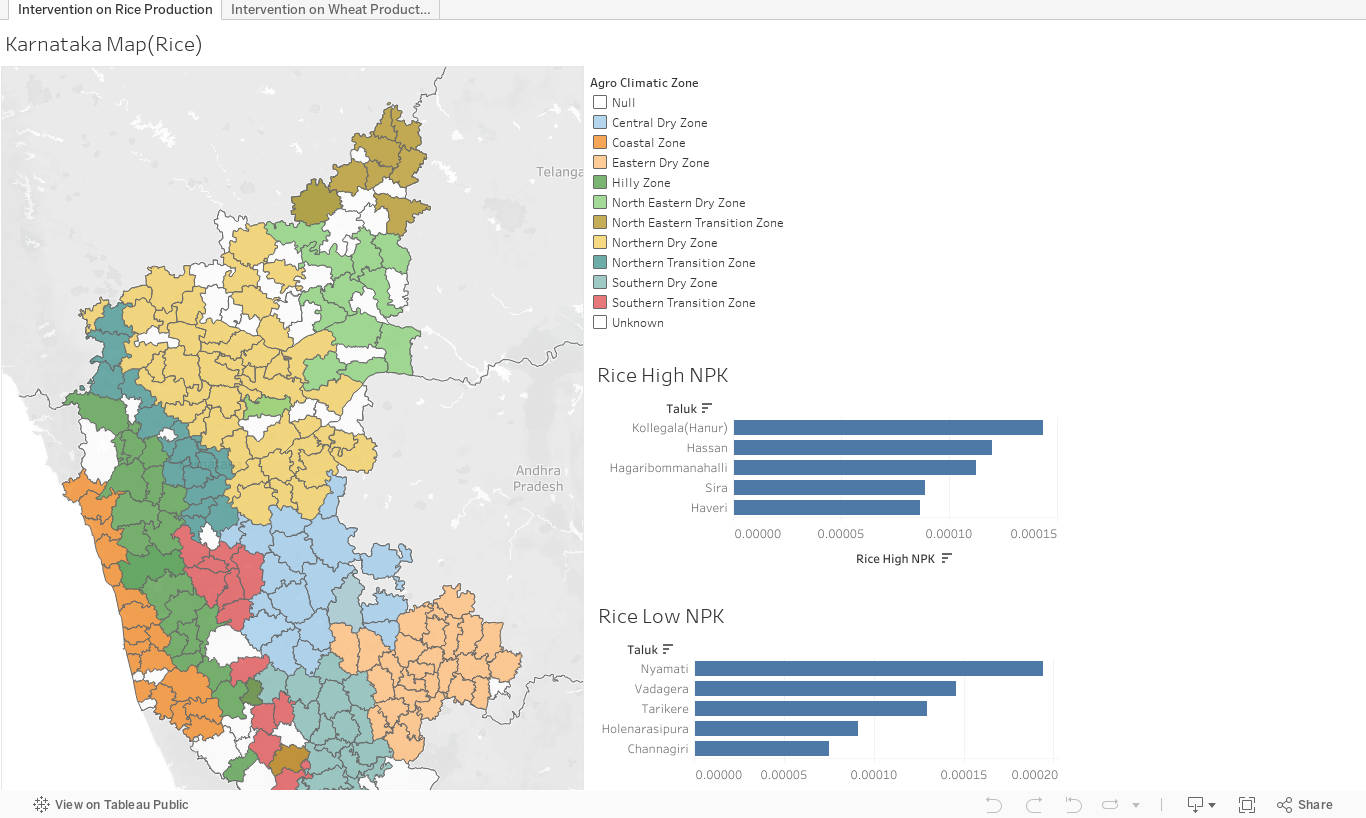Click sort icon next to Taluk in Rice High NPK
1366x818 pixels.
click(707, 408)
